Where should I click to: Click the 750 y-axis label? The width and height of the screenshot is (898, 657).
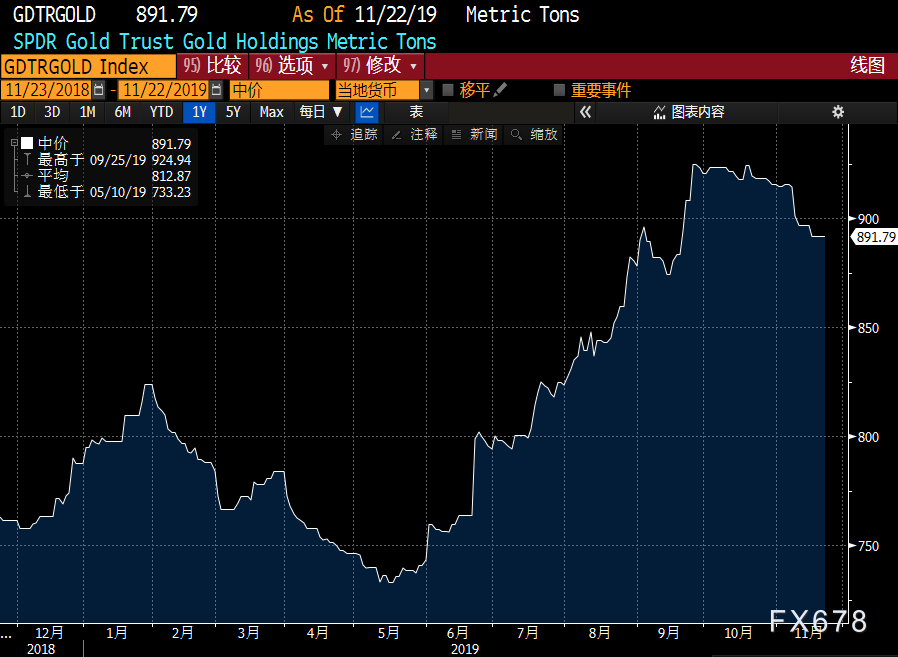point(868,546)
